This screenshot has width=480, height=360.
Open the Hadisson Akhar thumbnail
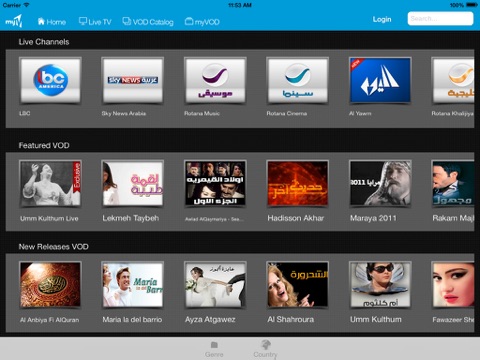[297, 183]
